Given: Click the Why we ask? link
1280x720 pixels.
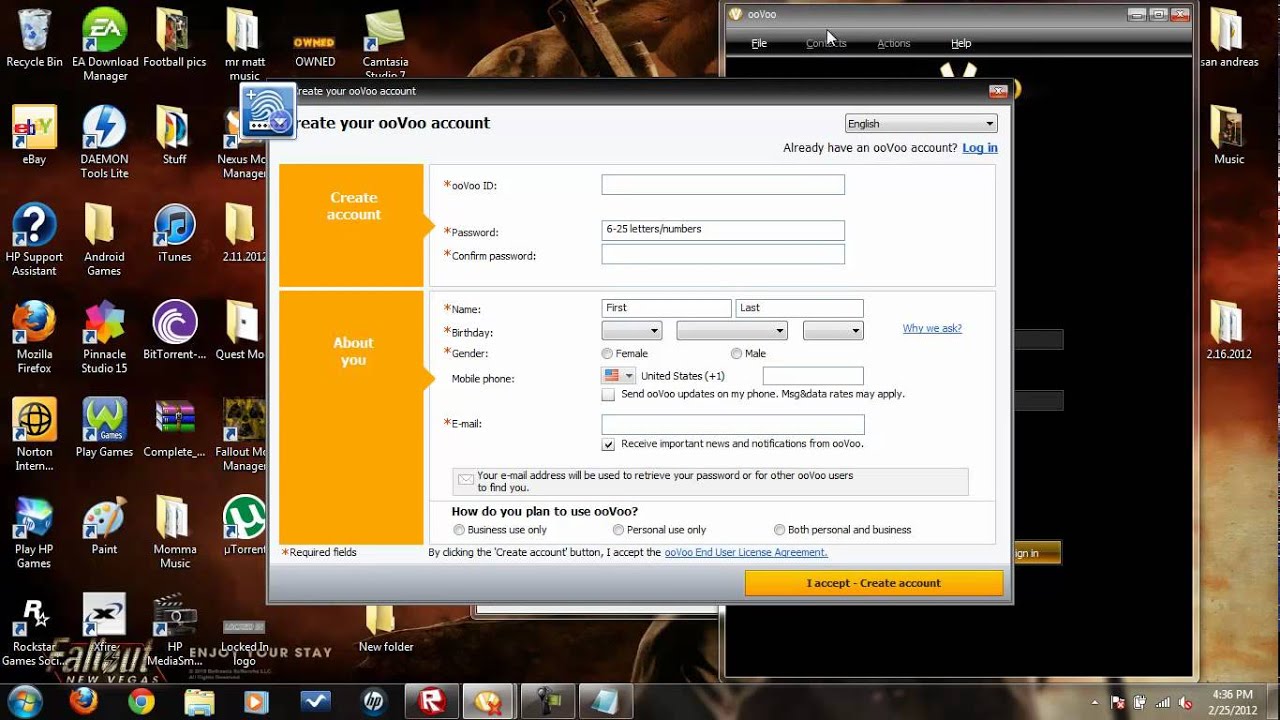Looking at the screenshot, I should tap(932, 328).
